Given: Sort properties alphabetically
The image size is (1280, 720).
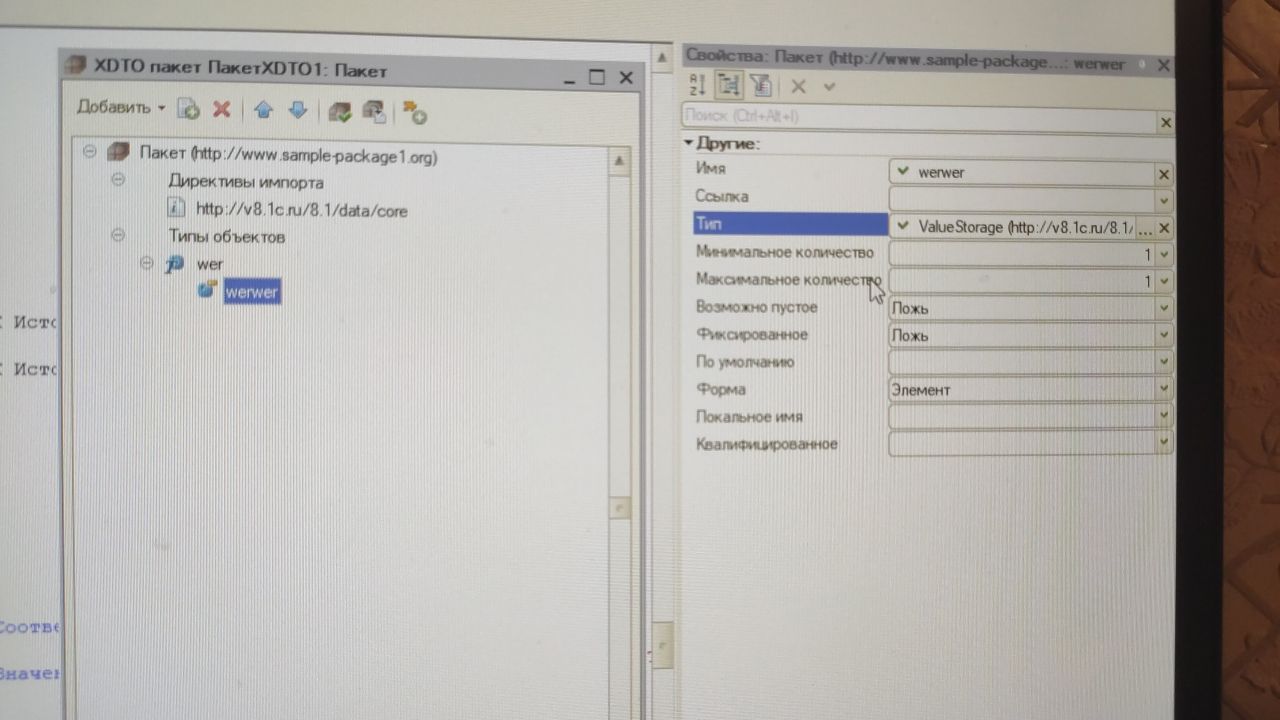Looking at the screenshot, I should click(x=698, y=85).
